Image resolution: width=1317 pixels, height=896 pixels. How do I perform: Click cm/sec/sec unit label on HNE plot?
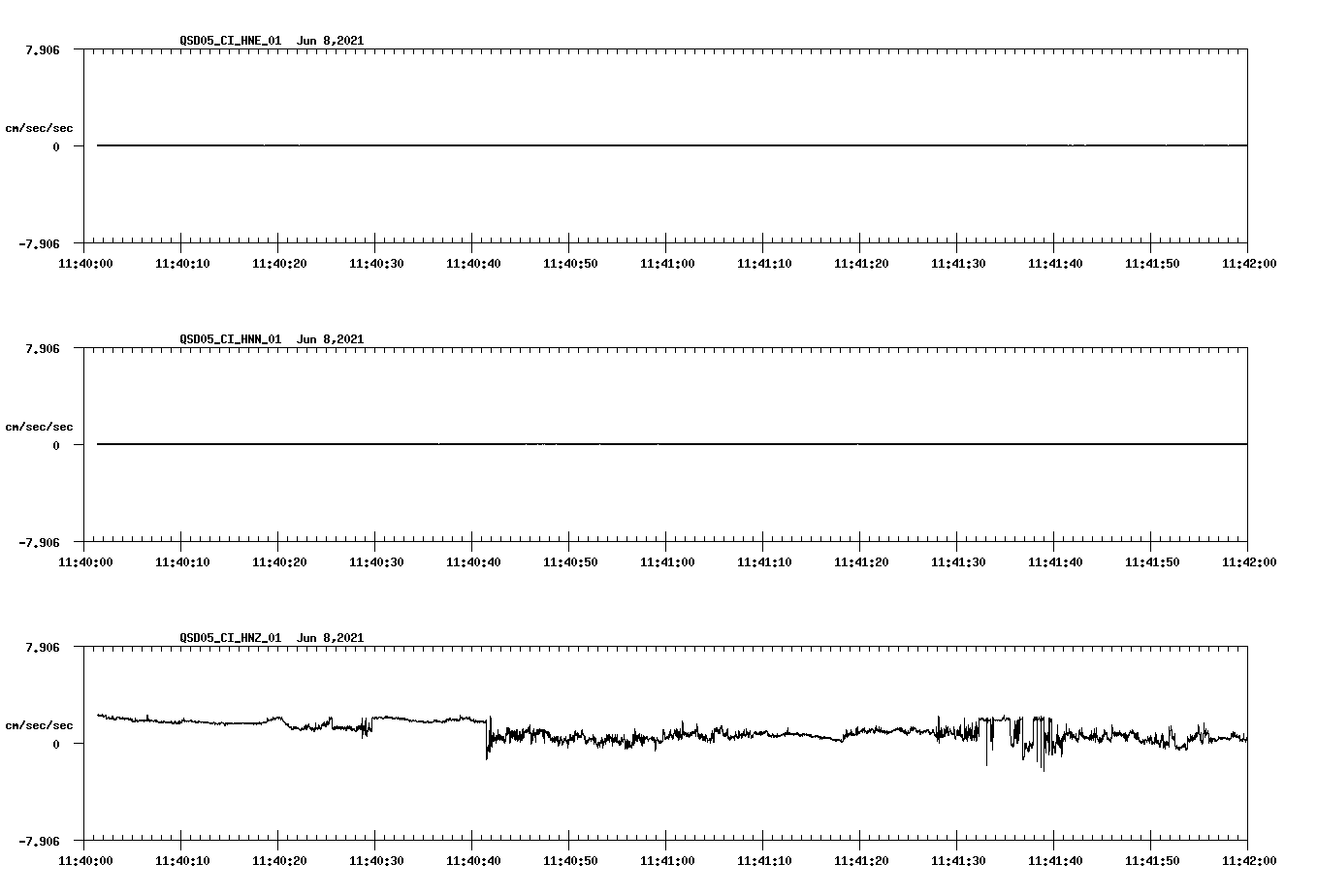click(39, 128)
